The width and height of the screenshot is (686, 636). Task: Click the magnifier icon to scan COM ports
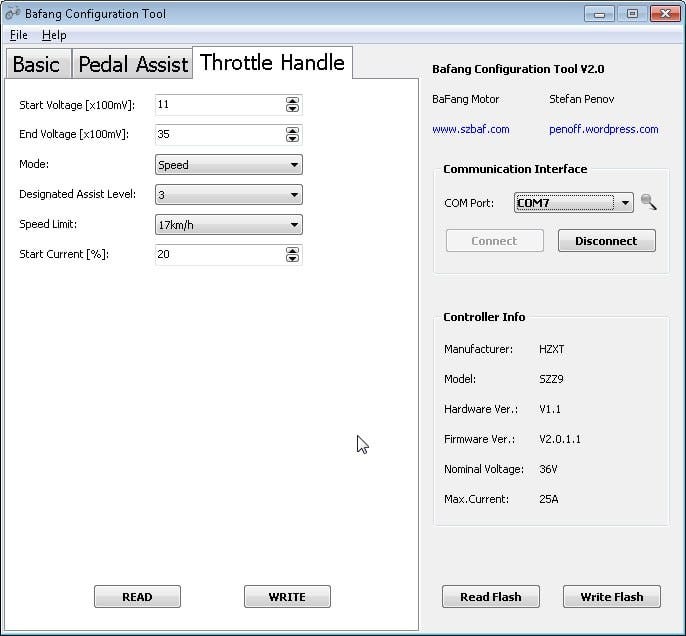click(648, 202)
